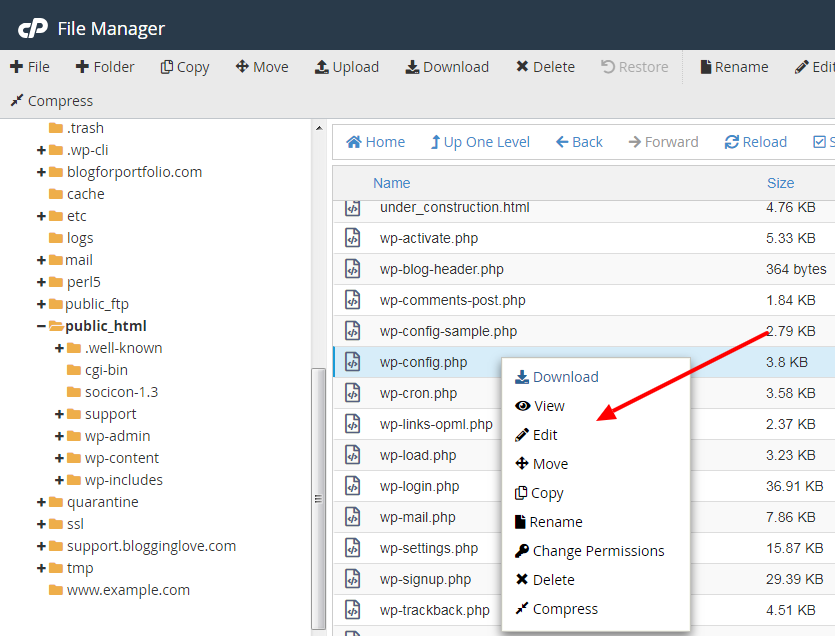Choose View in the context menu
Screen dimensions: 835x636
click(548, 406)
